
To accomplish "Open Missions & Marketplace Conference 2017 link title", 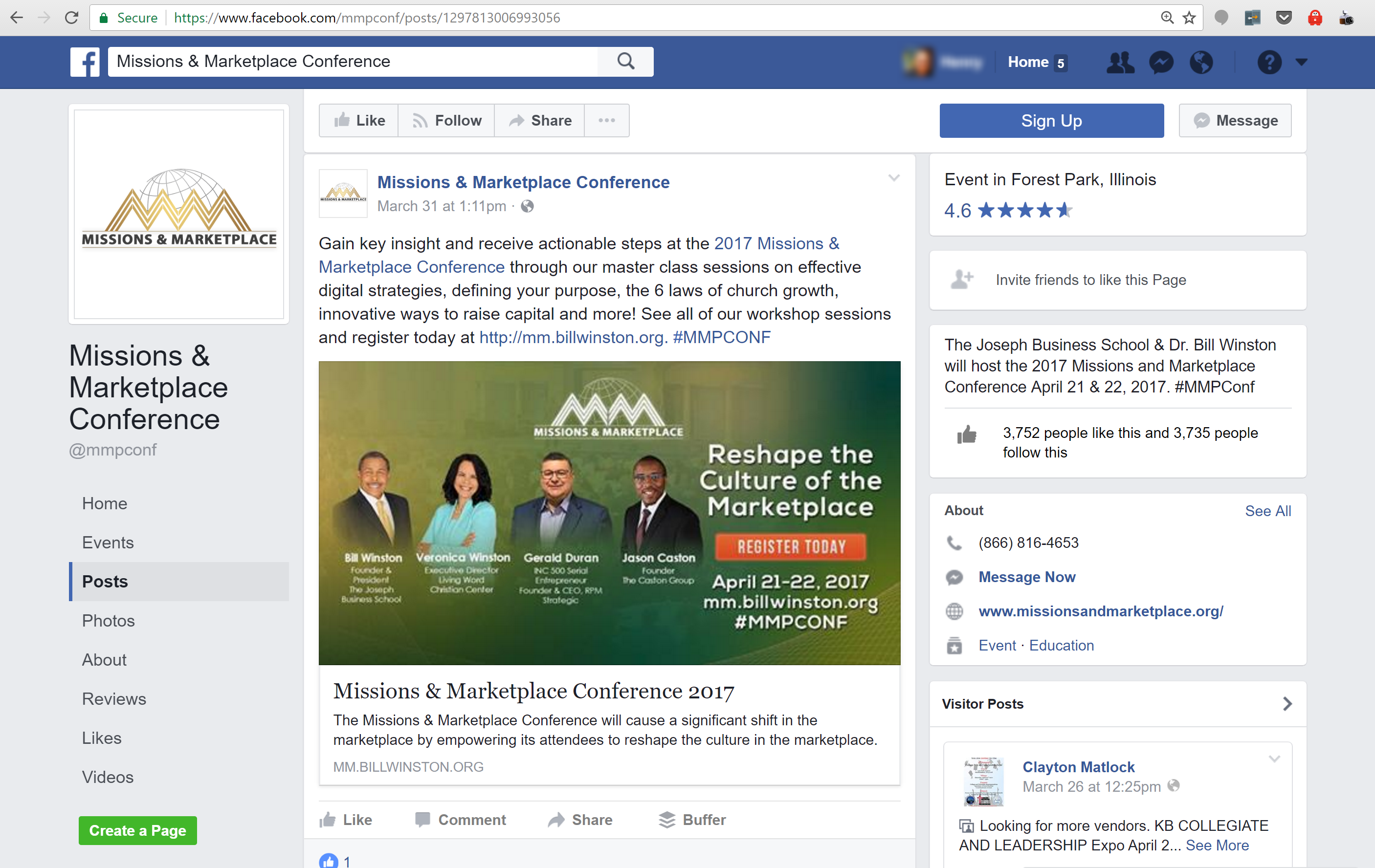I will [533, 691].
